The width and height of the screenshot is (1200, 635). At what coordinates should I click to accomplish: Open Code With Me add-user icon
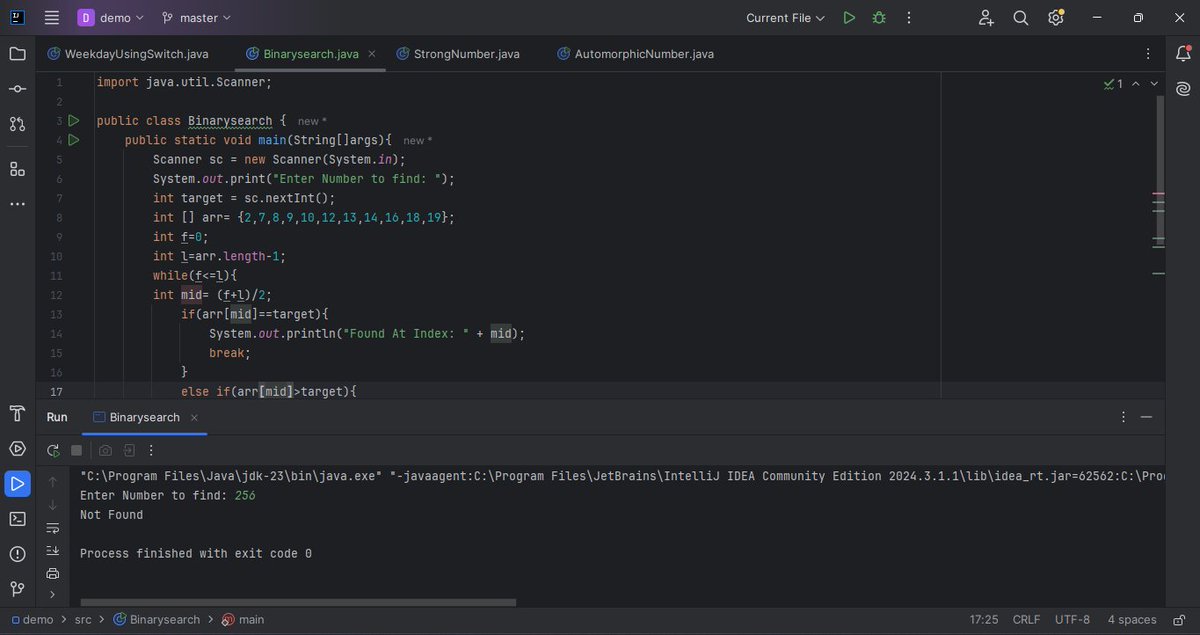point(987,18)
